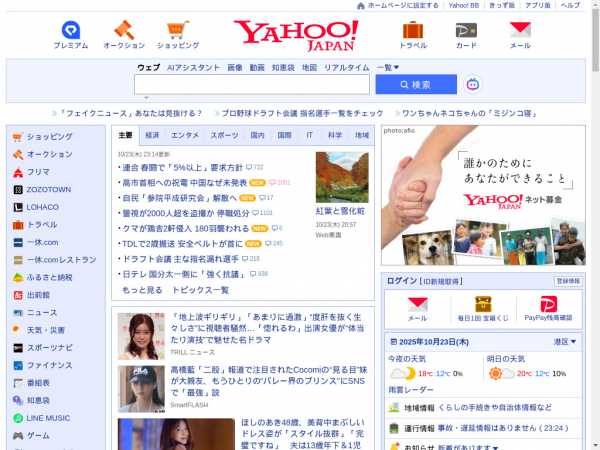Open the autumn leaves news thumbnail
600x450 pixels.
coord(342,177)
